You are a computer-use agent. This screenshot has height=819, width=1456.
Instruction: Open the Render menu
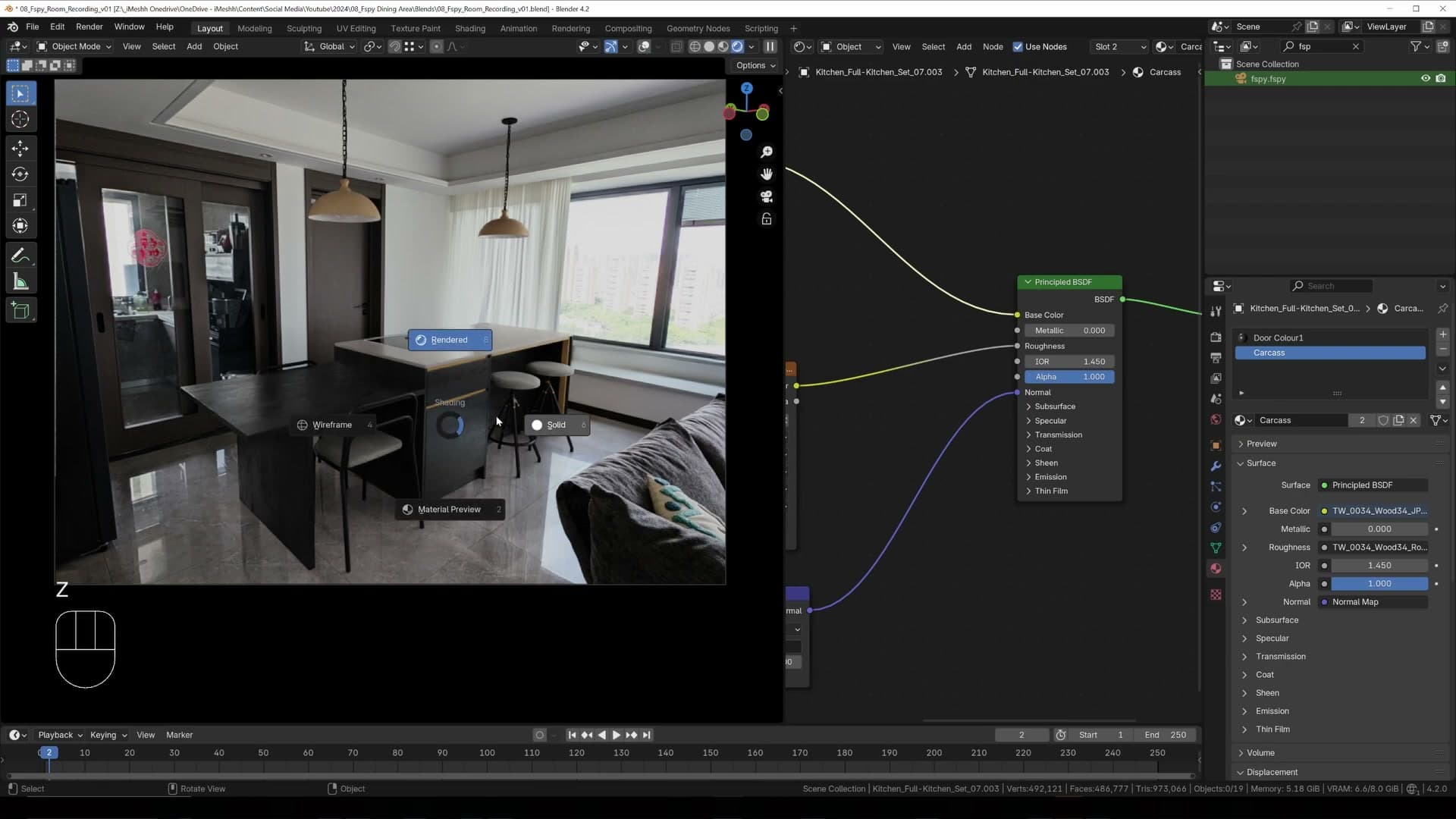[x=89, y=27]
